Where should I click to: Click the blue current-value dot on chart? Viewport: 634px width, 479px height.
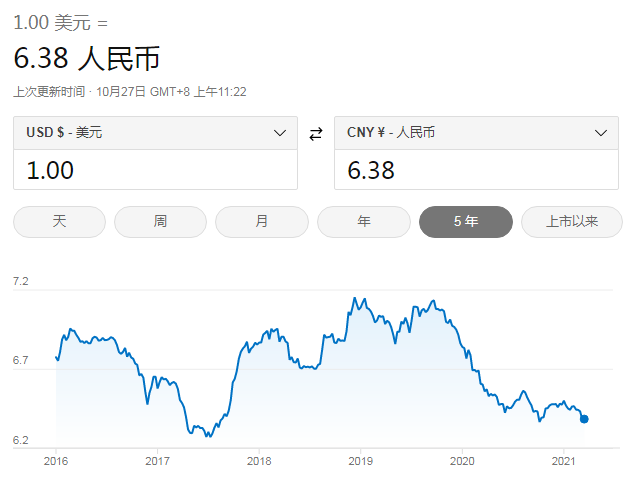pyautogui.click(x=584, y=419)
